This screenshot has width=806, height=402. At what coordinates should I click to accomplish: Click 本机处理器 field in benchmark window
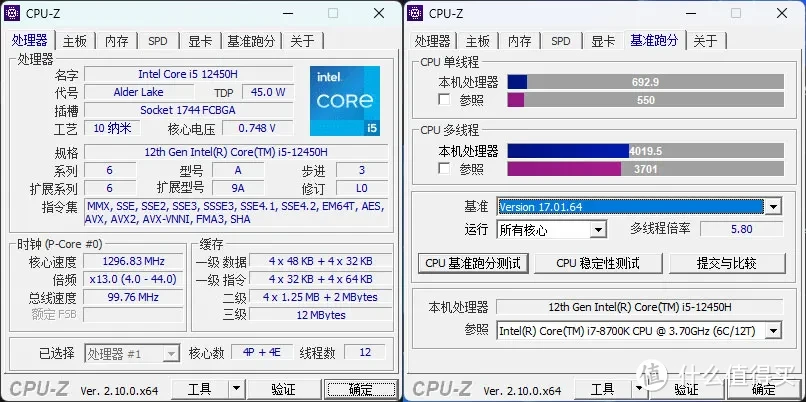(x=639, y=307)
